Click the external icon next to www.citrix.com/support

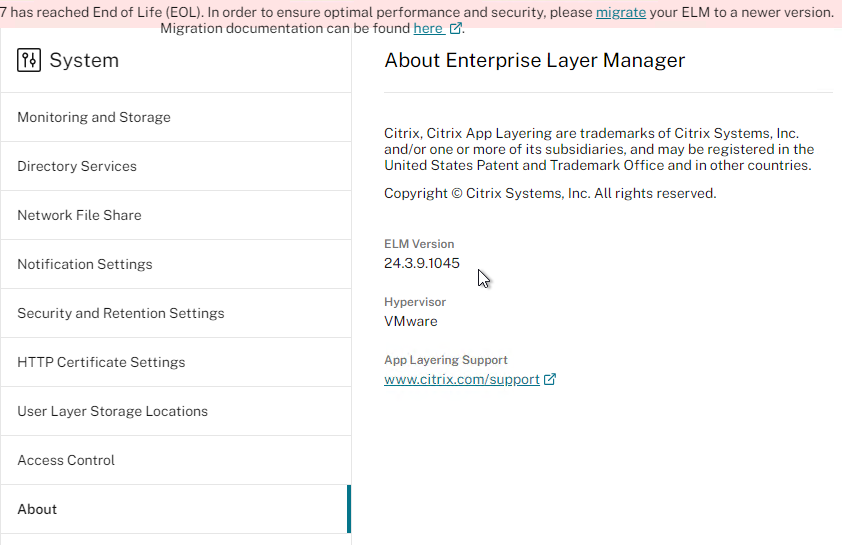click(x=549, y=379)
